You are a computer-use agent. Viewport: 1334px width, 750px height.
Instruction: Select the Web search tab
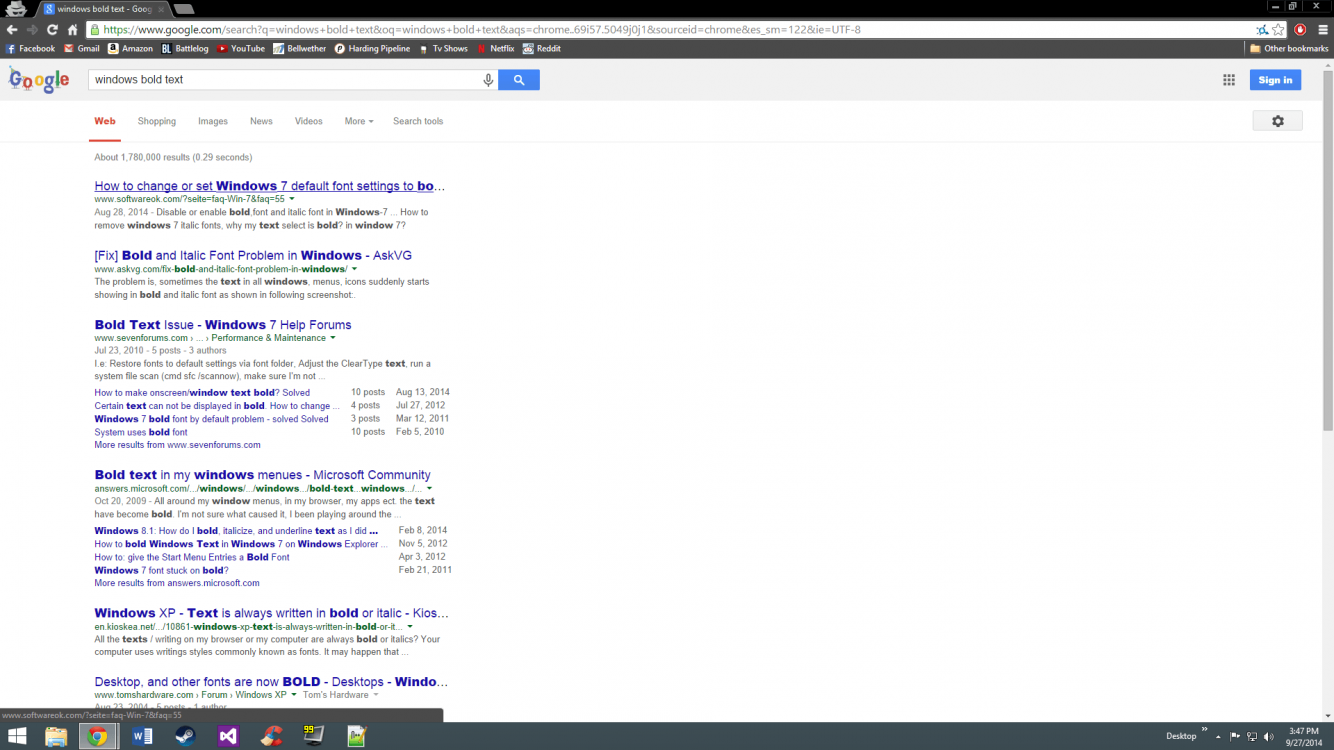(105, 121)
